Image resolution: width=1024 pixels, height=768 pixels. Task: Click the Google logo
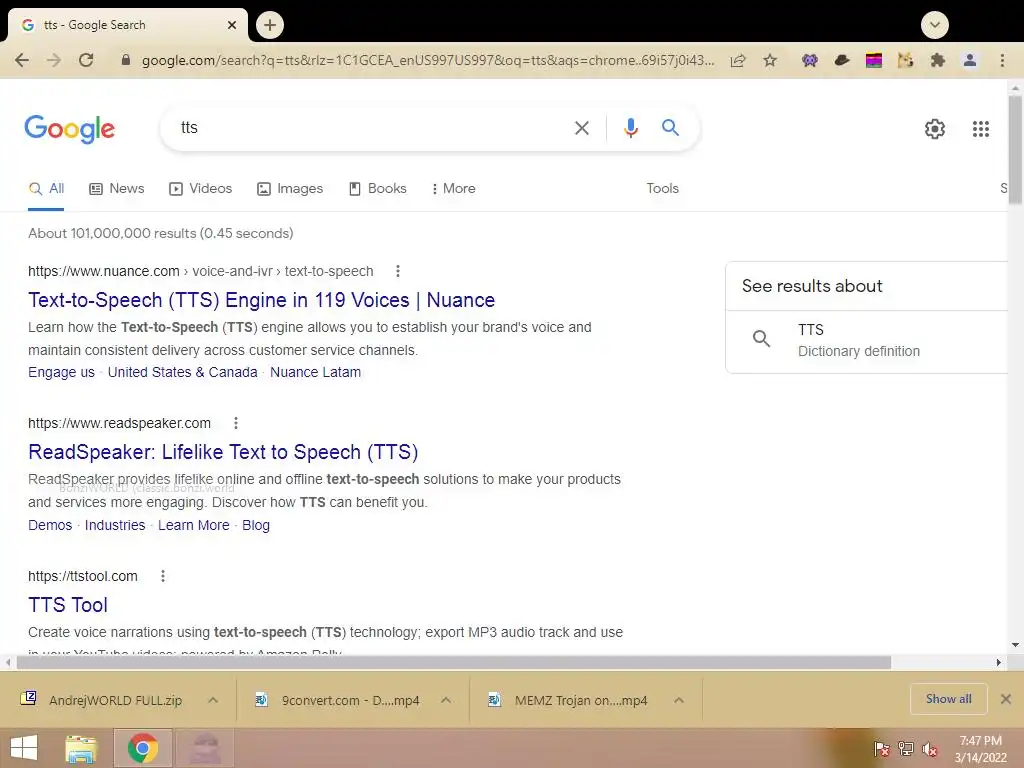point(70,129)
